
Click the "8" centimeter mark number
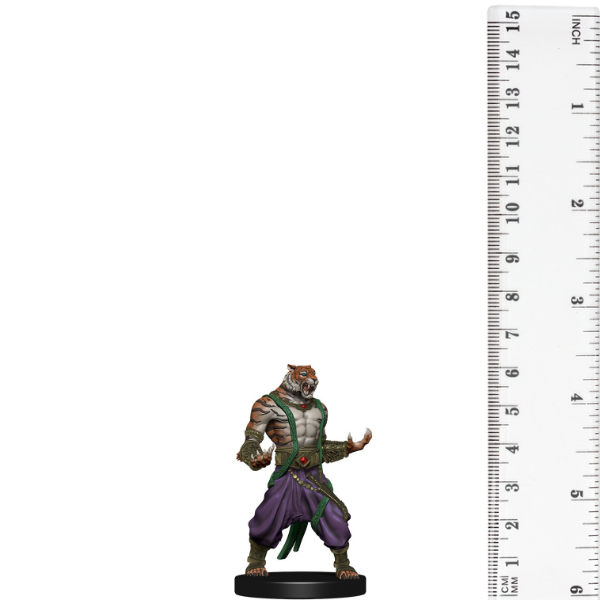(513, 297)
